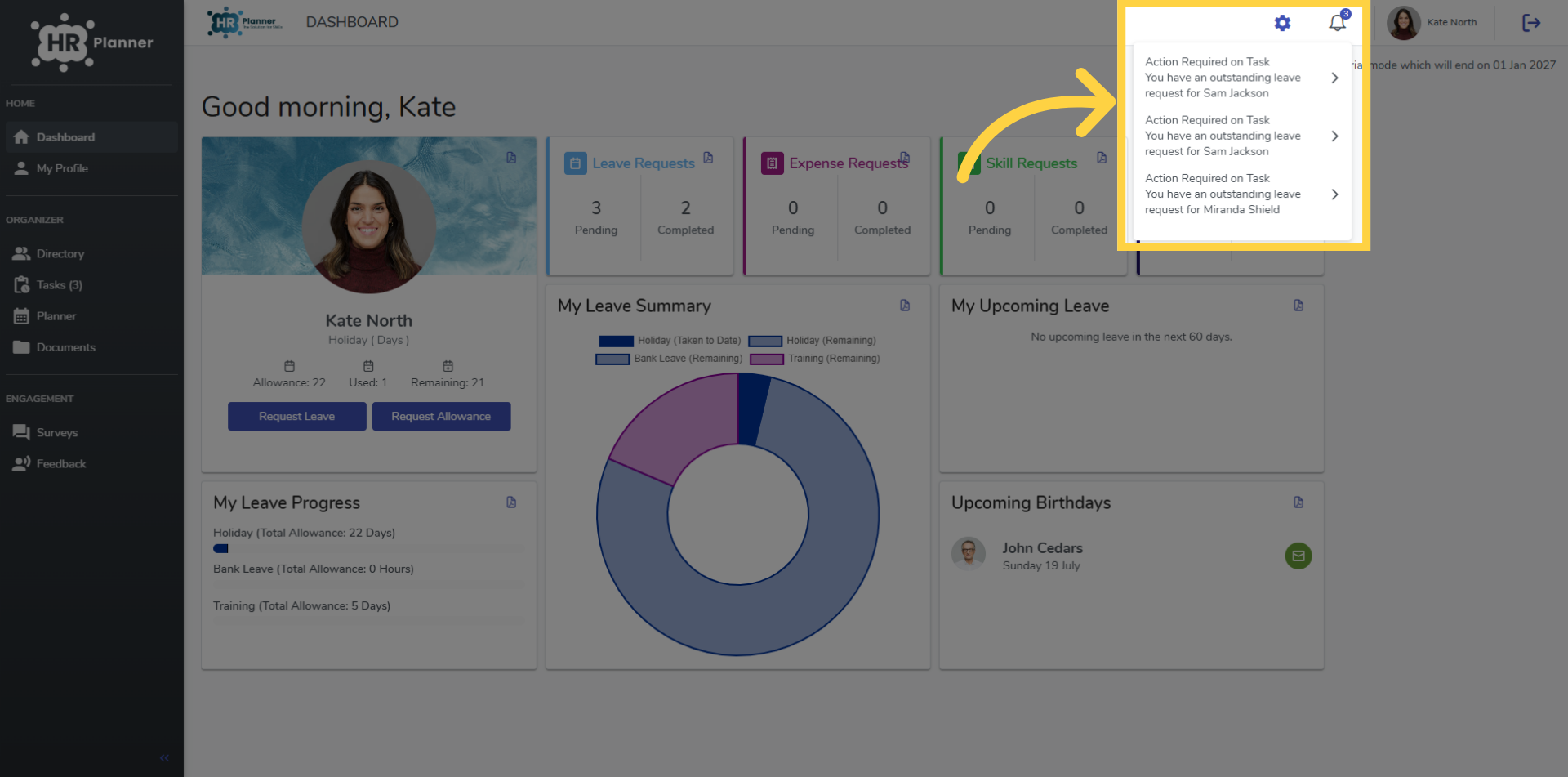The image size is (1568, 777).
Task: Toggle Bank Leave (Remaining) legend entry
Action: pos(669,359)
